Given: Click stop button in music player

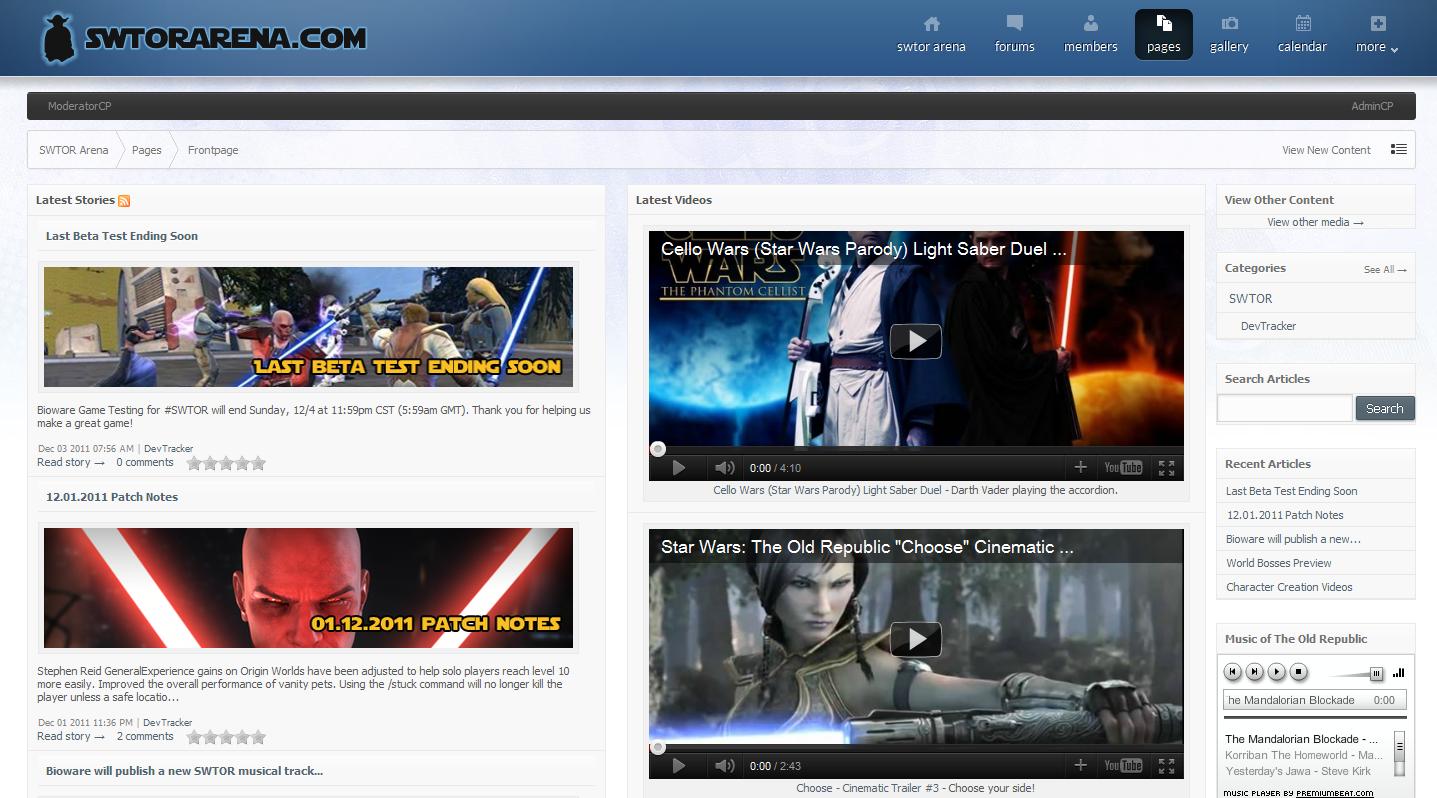Looking at the screenshot, I should coord(1298,672).
